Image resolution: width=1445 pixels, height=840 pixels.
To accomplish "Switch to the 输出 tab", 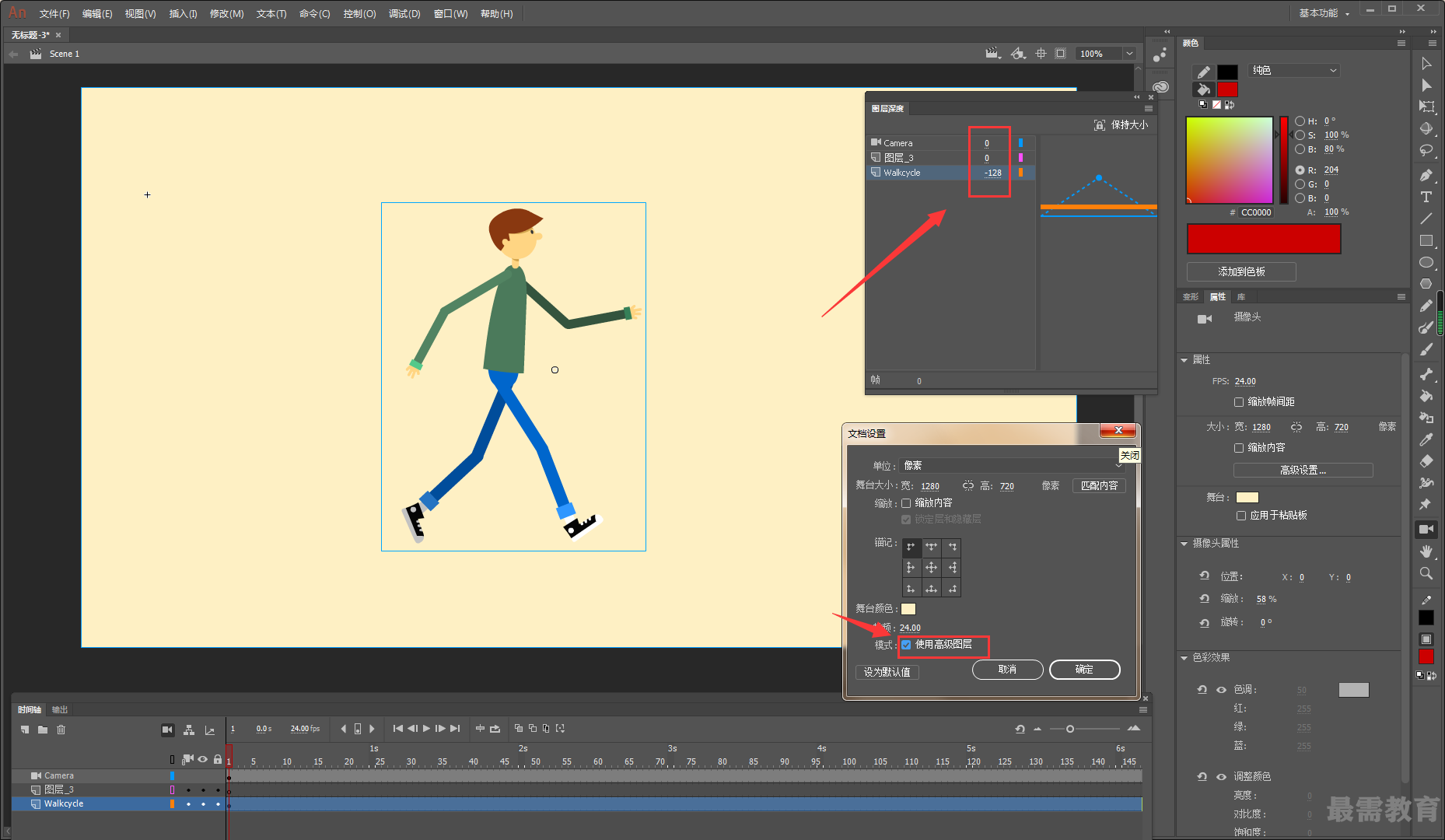I will click(60, 709).
